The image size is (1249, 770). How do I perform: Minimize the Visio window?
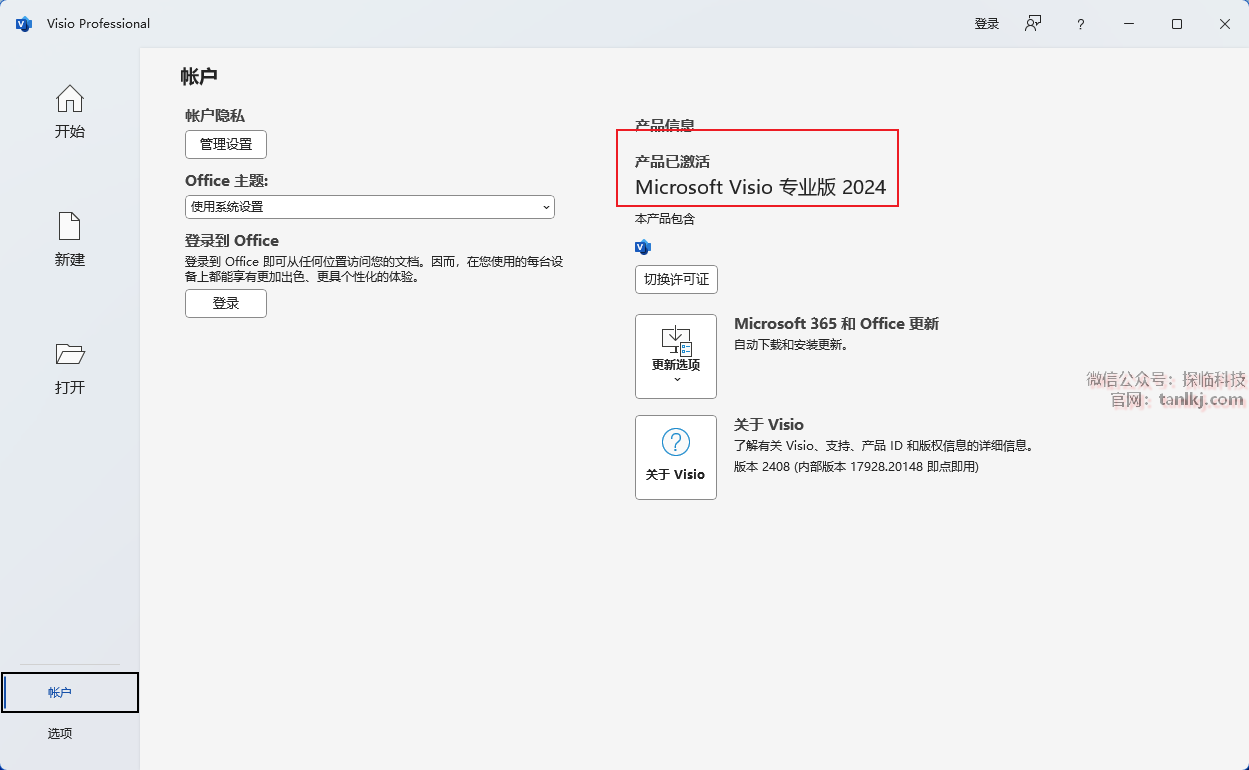pyautogui.click(x=1129, y=24)
